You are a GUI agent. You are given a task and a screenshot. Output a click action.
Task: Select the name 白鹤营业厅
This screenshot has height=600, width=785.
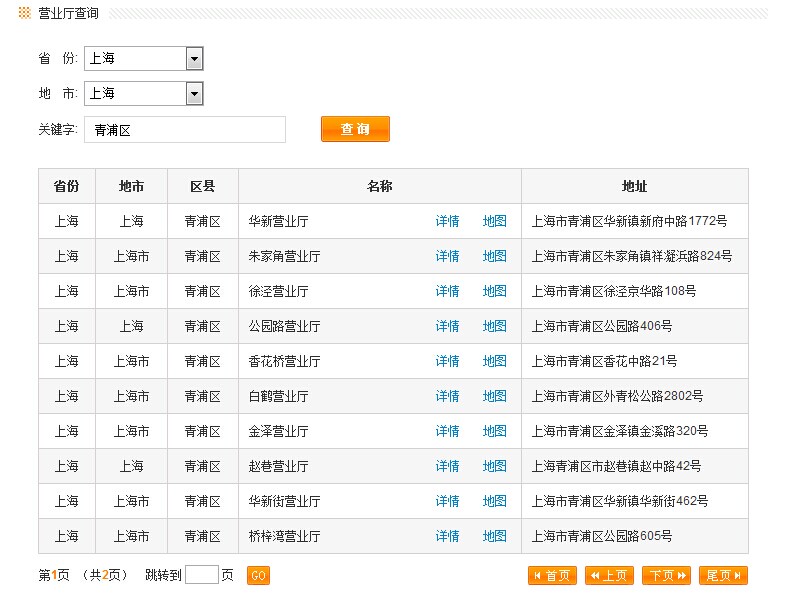[x=278, y=397]
